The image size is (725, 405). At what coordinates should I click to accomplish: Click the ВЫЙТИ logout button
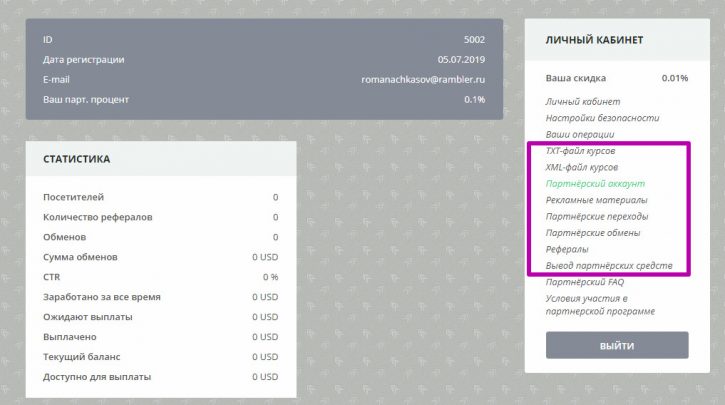point(617,345)
